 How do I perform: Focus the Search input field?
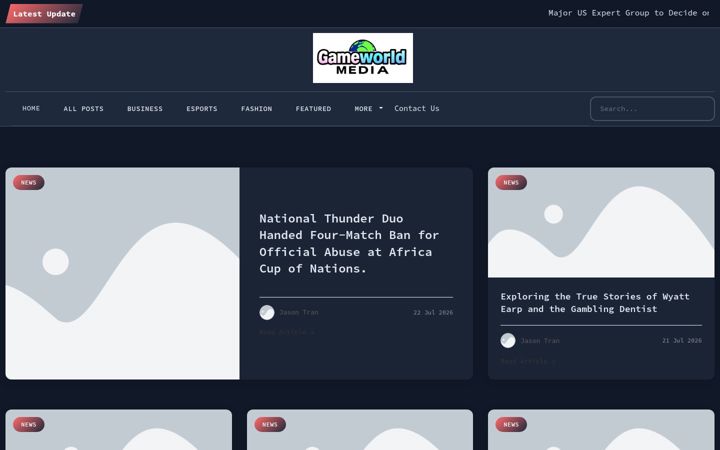point(652,109)
